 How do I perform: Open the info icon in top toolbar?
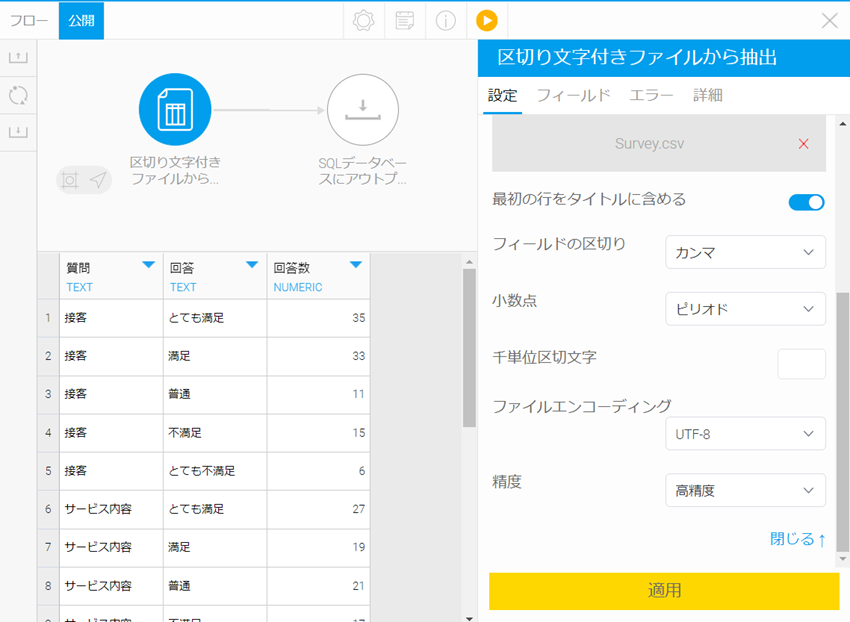pos(446,21)
